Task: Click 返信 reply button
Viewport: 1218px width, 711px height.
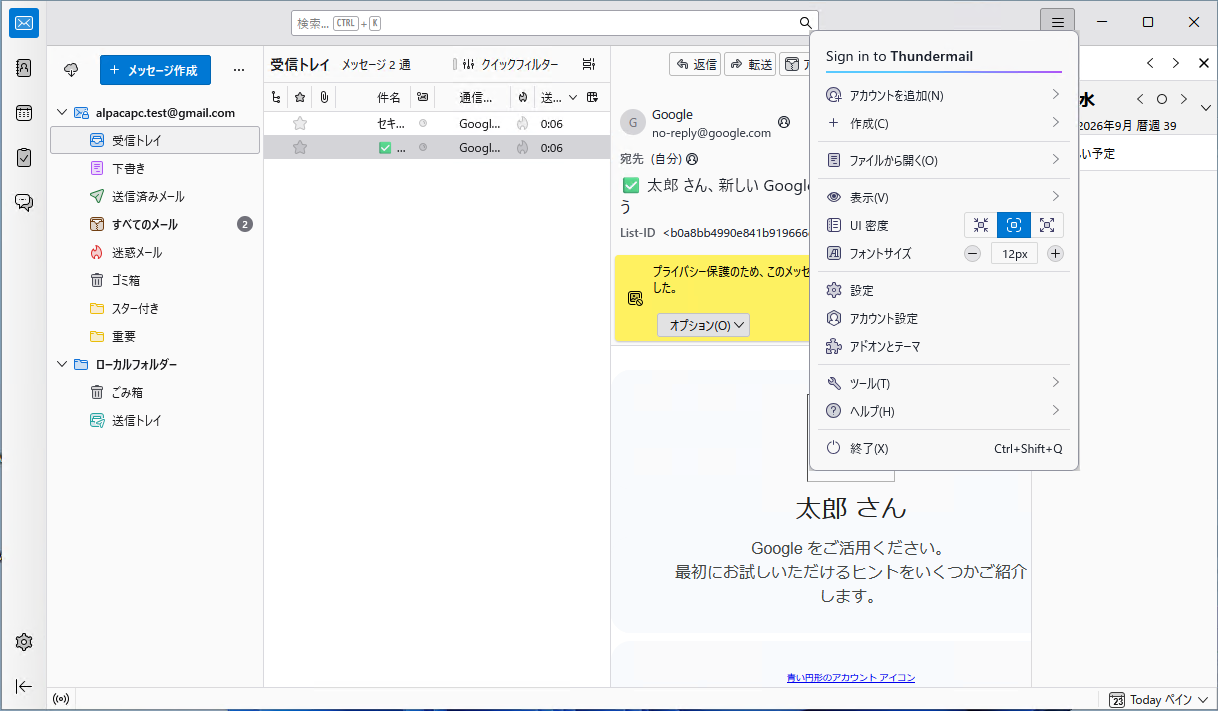Action: click(695, 64)
